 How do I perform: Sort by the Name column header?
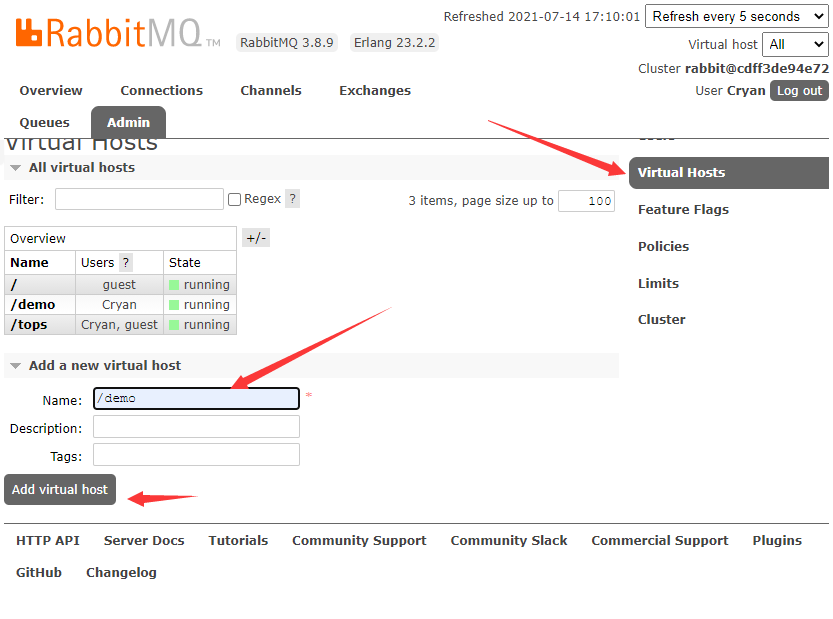(29, 262)
